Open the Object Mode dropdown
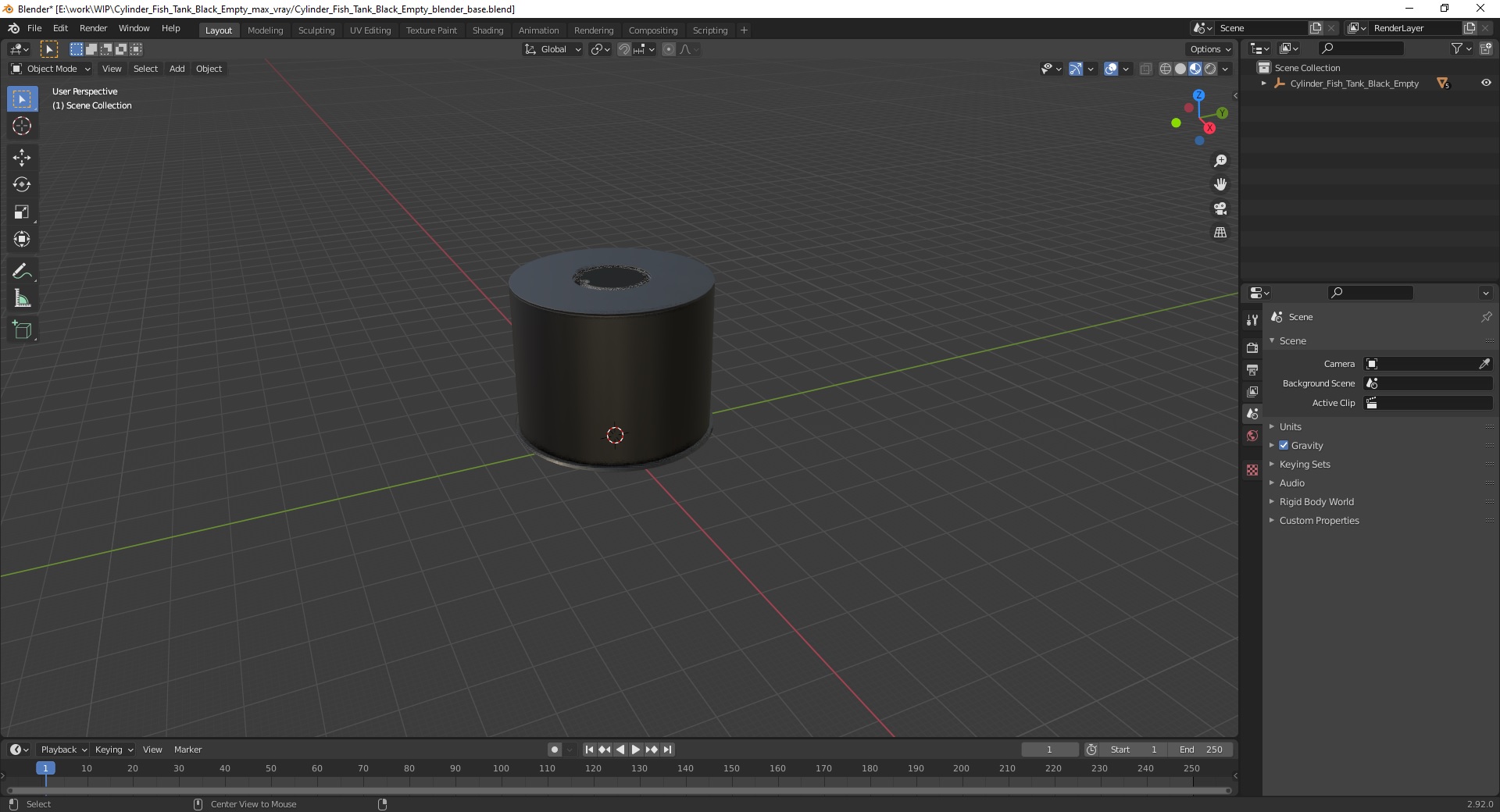The image size is (1500, 812). tap(51, 69)
